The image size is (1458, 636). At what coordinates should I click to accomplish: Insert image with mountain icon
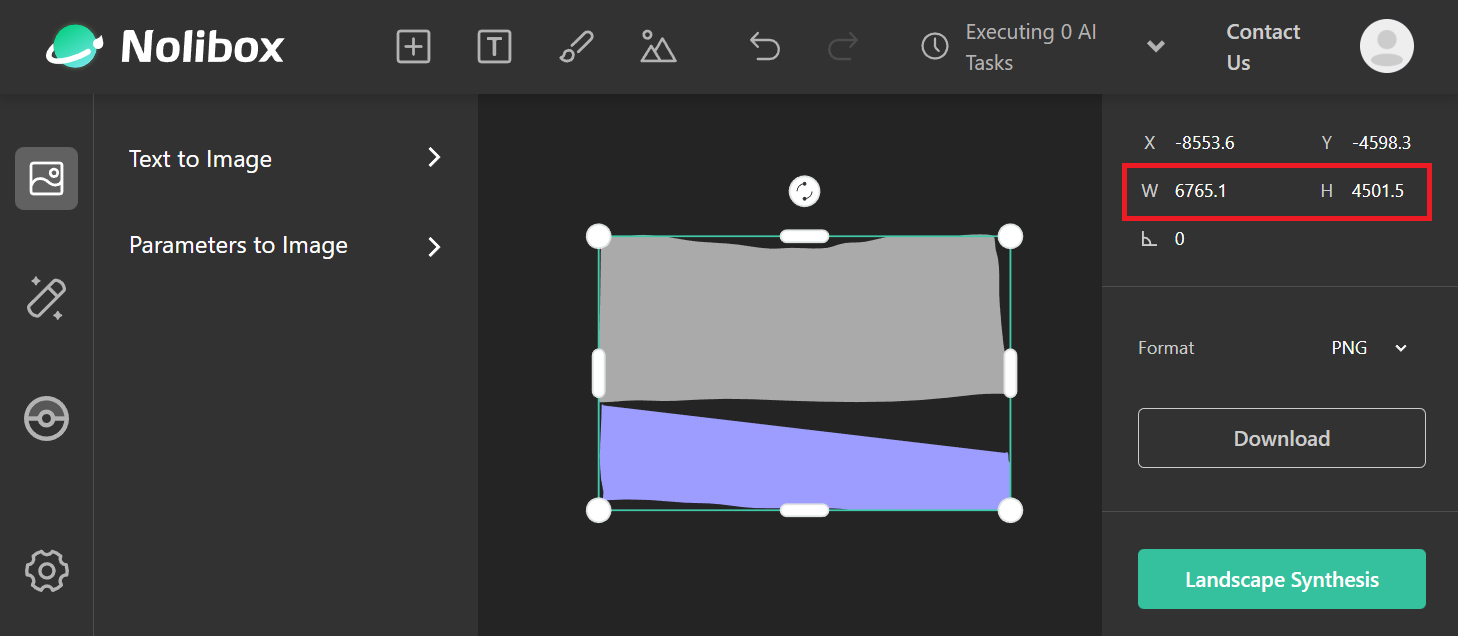point(658,47)
